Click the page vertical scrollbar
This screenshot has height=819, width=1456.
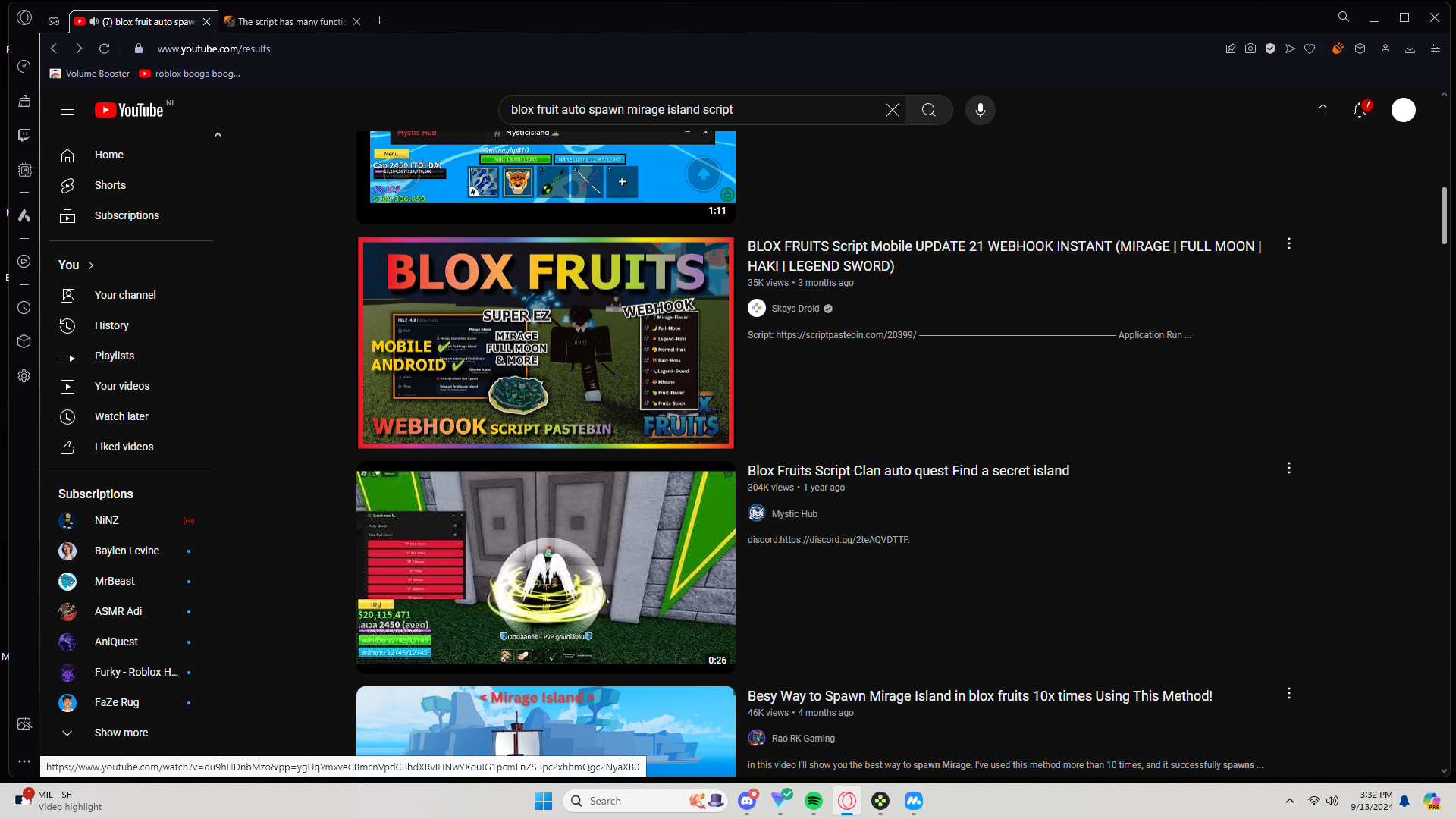[x=1444, y=216]
